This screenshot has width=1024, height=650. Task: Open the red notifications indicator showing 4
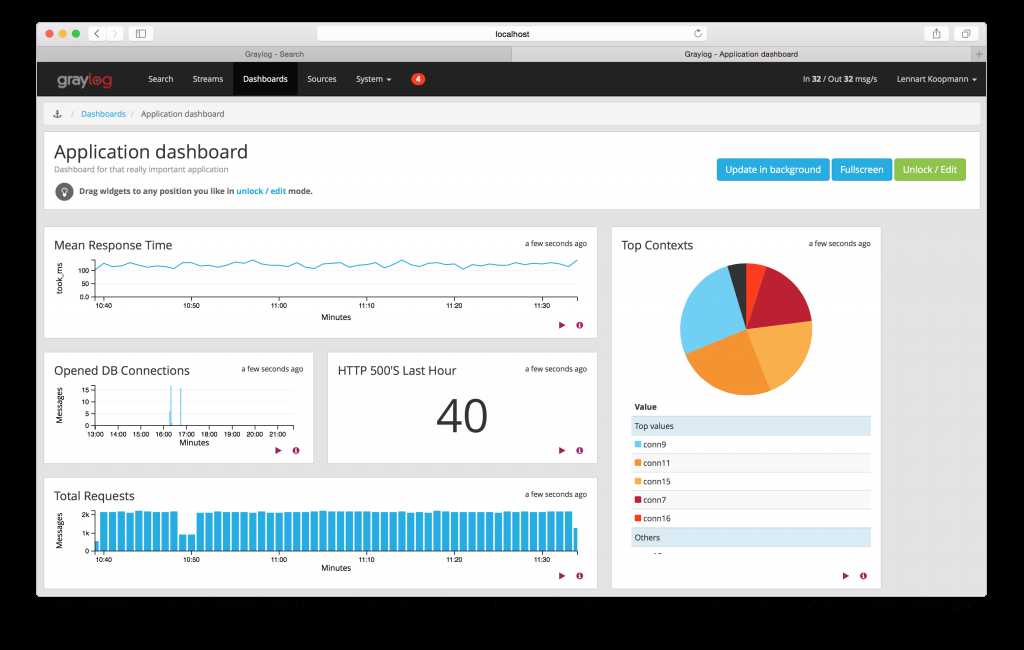pyautogui.click(x=418, y=78)
